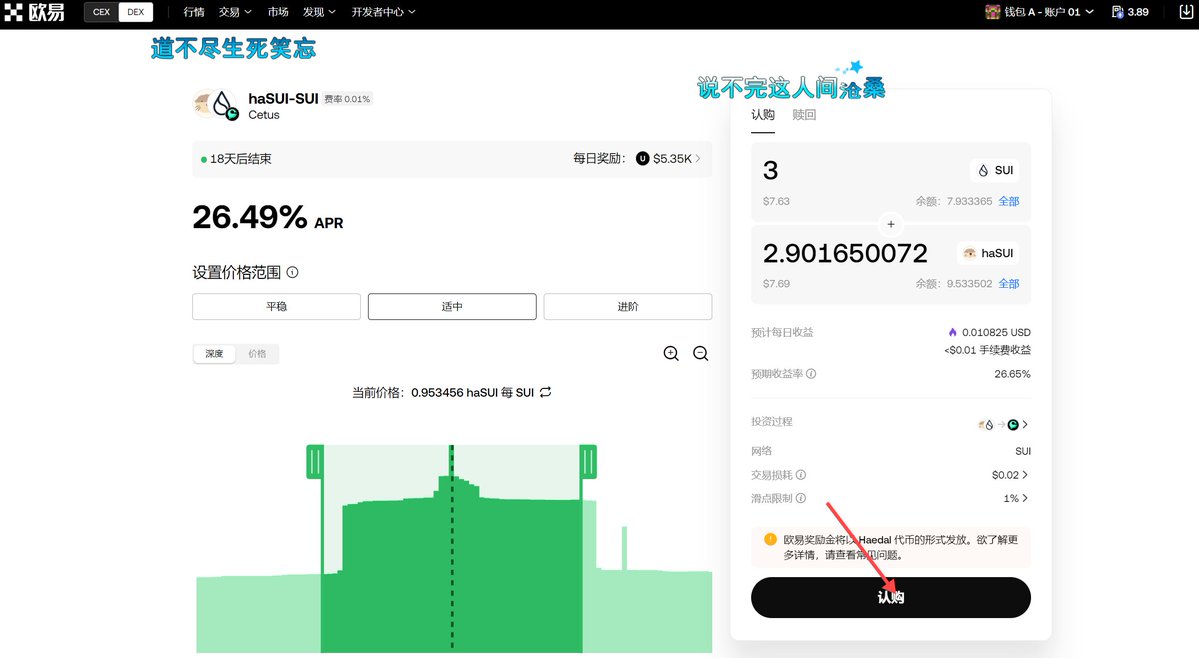Click the info icon beside 预期收益率
The height and width of the screenshot is (658, 1199).
(x=811, y=374)
